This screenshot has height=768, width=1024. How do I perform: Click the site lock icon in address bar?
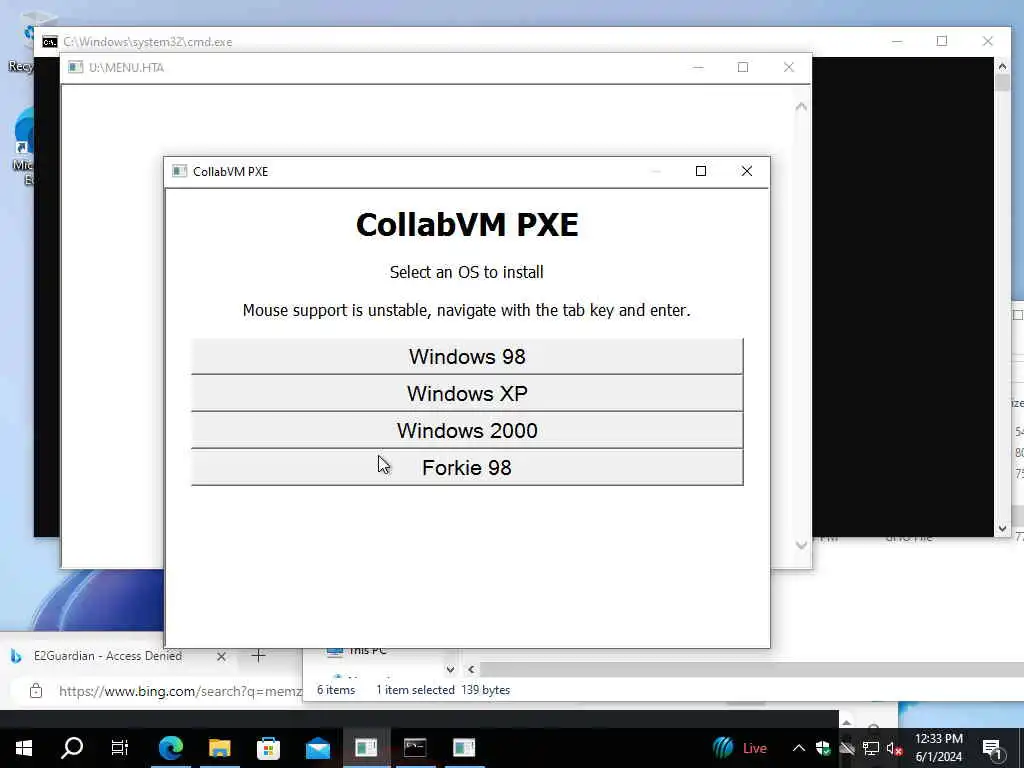36,690
